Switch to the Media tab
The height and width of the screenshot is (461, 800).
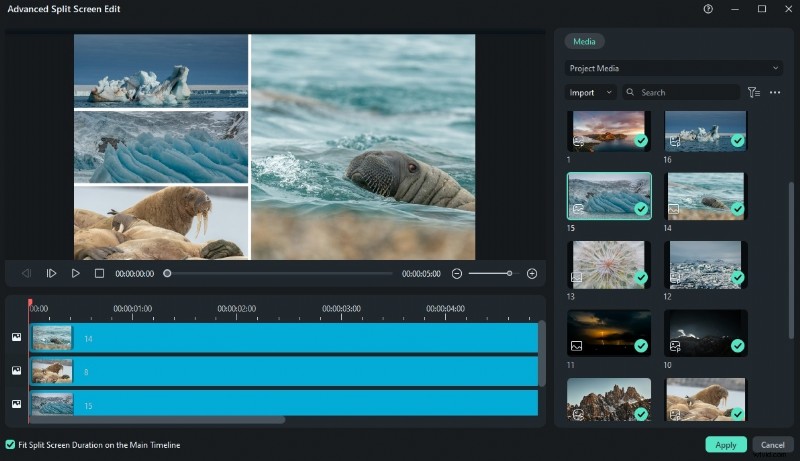584,41
